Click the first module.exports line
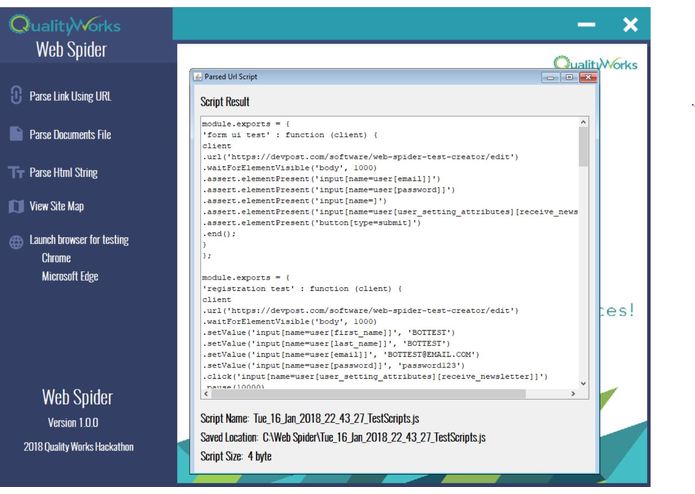 [246, 124]
